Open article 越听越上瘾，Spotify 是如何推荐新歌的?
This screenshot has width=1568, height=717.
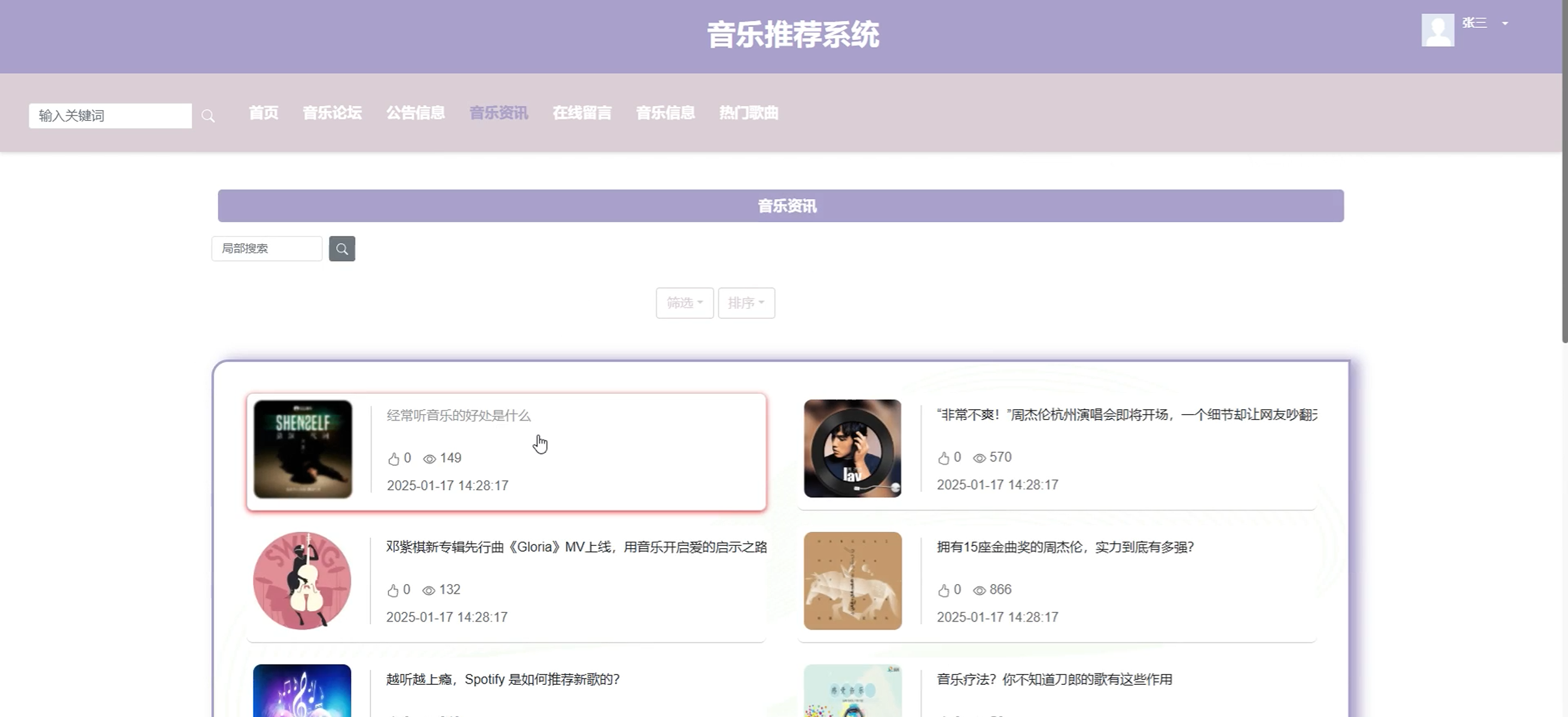click(x=503, y=679)
